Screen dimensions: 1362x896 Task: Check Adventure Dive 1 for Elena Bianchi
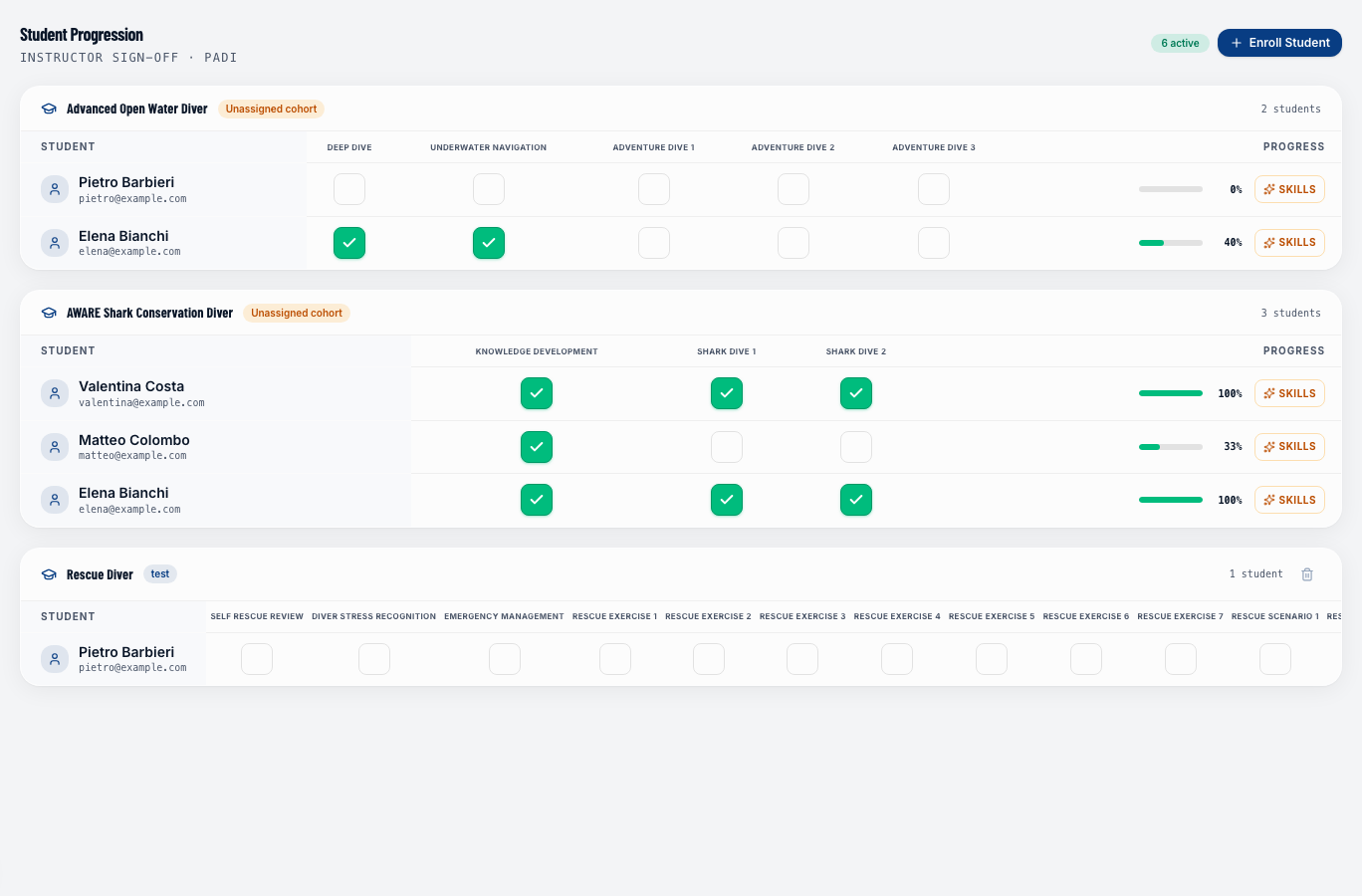(654, 243)
